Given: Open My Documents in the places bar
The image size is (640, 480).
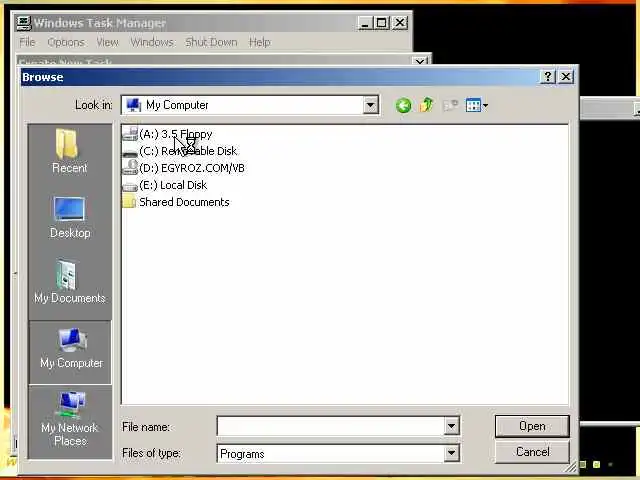Looking at the screenshot, I should 70,282.
